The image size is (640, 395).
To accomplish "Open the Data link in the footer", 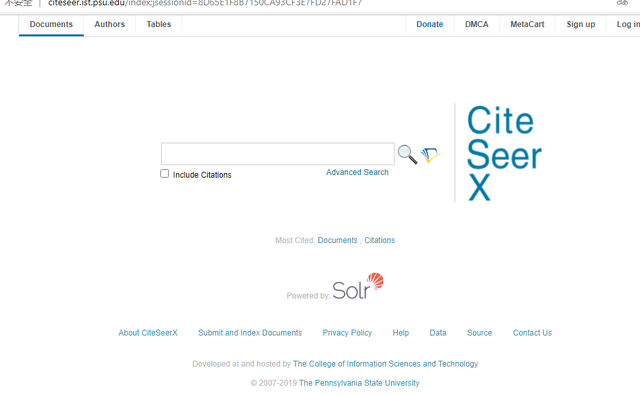I will [x=438, y=333].
